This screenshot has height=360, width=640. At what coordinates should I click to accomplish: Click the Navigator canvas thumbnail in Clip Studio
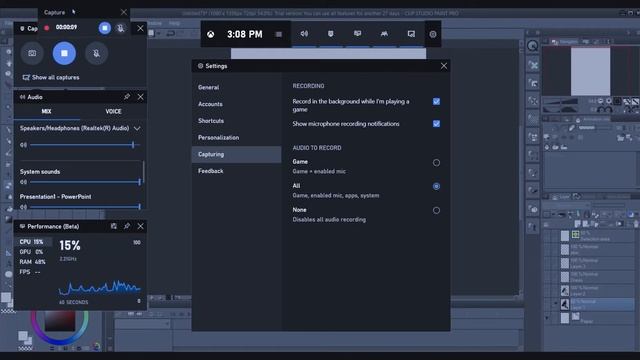(x=590, y=71)
